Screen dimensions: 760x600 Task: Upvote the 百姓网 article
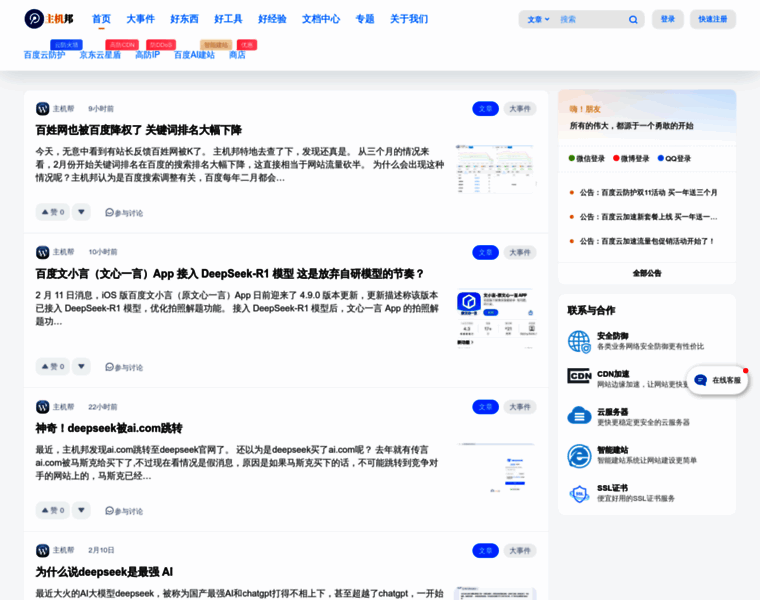coord(53,212)
